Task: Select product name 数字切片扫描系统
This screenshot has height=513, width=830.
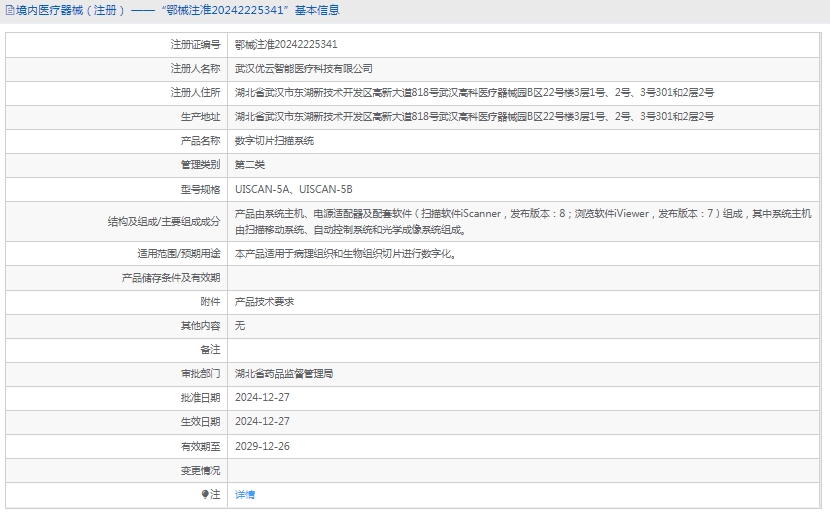Action: (x=274, y=141)
